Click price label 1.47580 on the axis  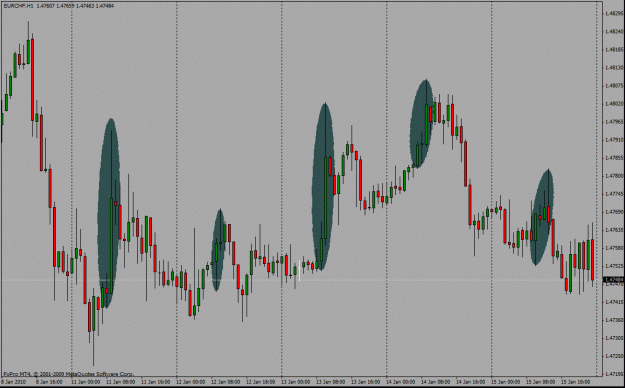click(x=614, y=248)
